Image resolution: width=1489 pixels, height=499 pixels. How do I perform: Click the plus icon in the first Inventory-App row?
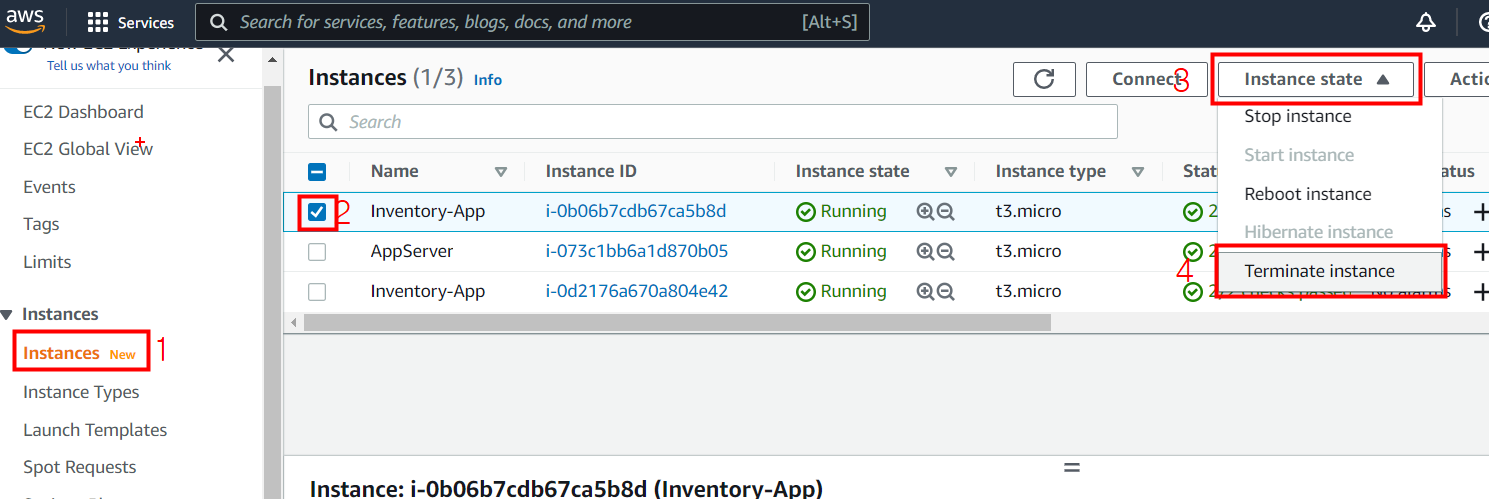[x=1481, y=212]
